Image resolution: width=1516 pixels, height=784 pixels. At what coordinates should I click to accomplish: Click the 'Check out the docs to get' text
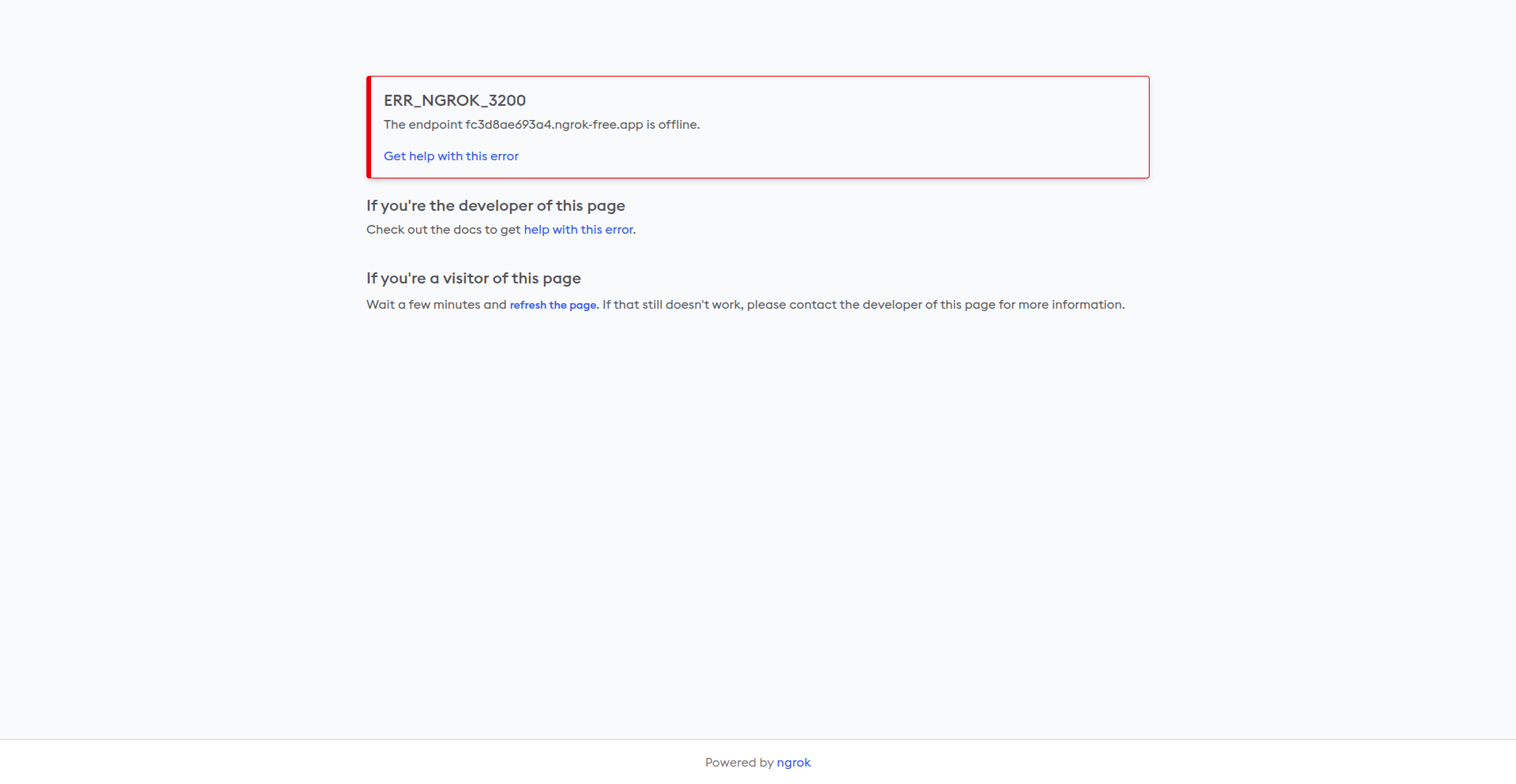(x=444, y=230)
